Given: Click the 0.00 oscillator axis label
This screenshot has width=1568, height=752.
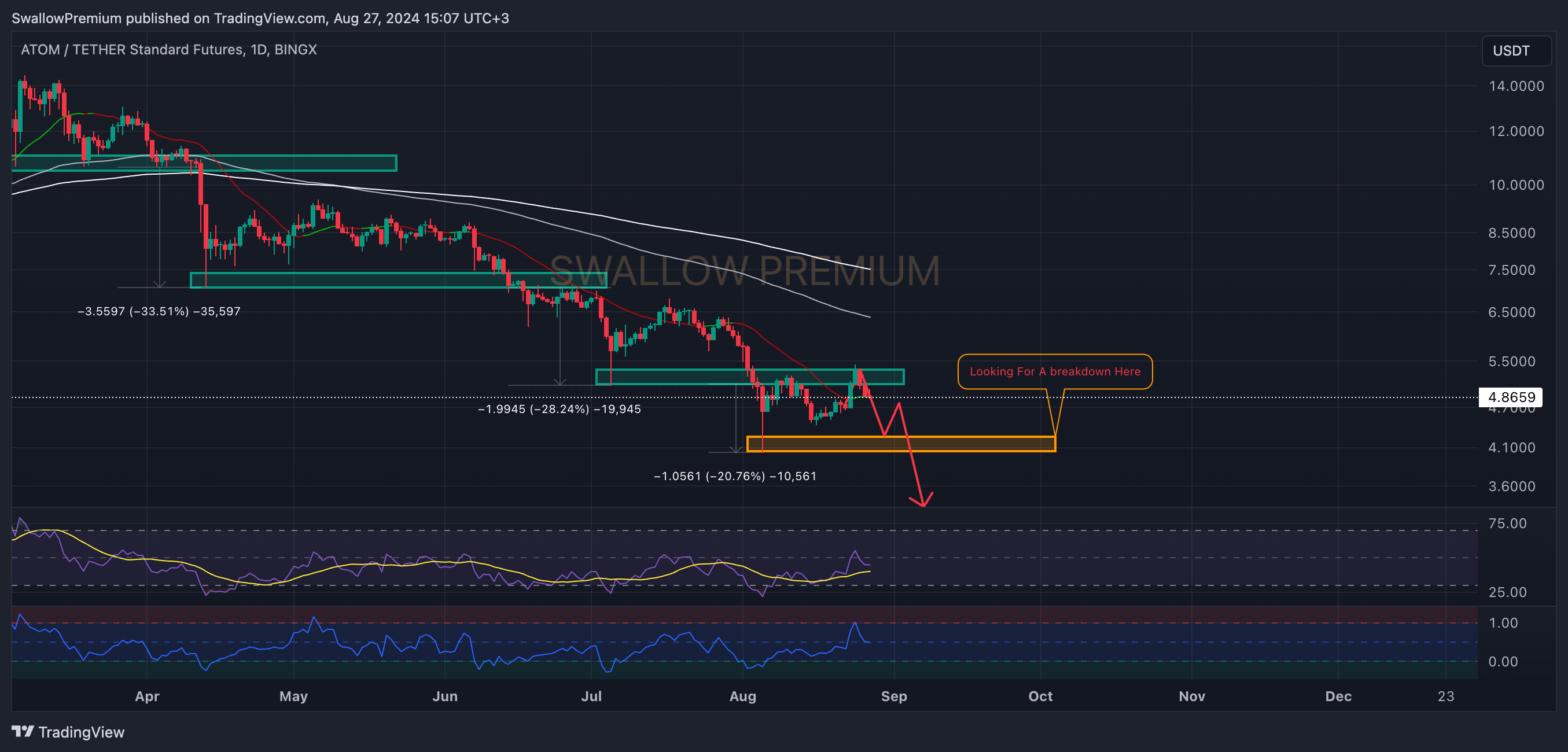Looking at the screenshot, I should coord(1503,661).
